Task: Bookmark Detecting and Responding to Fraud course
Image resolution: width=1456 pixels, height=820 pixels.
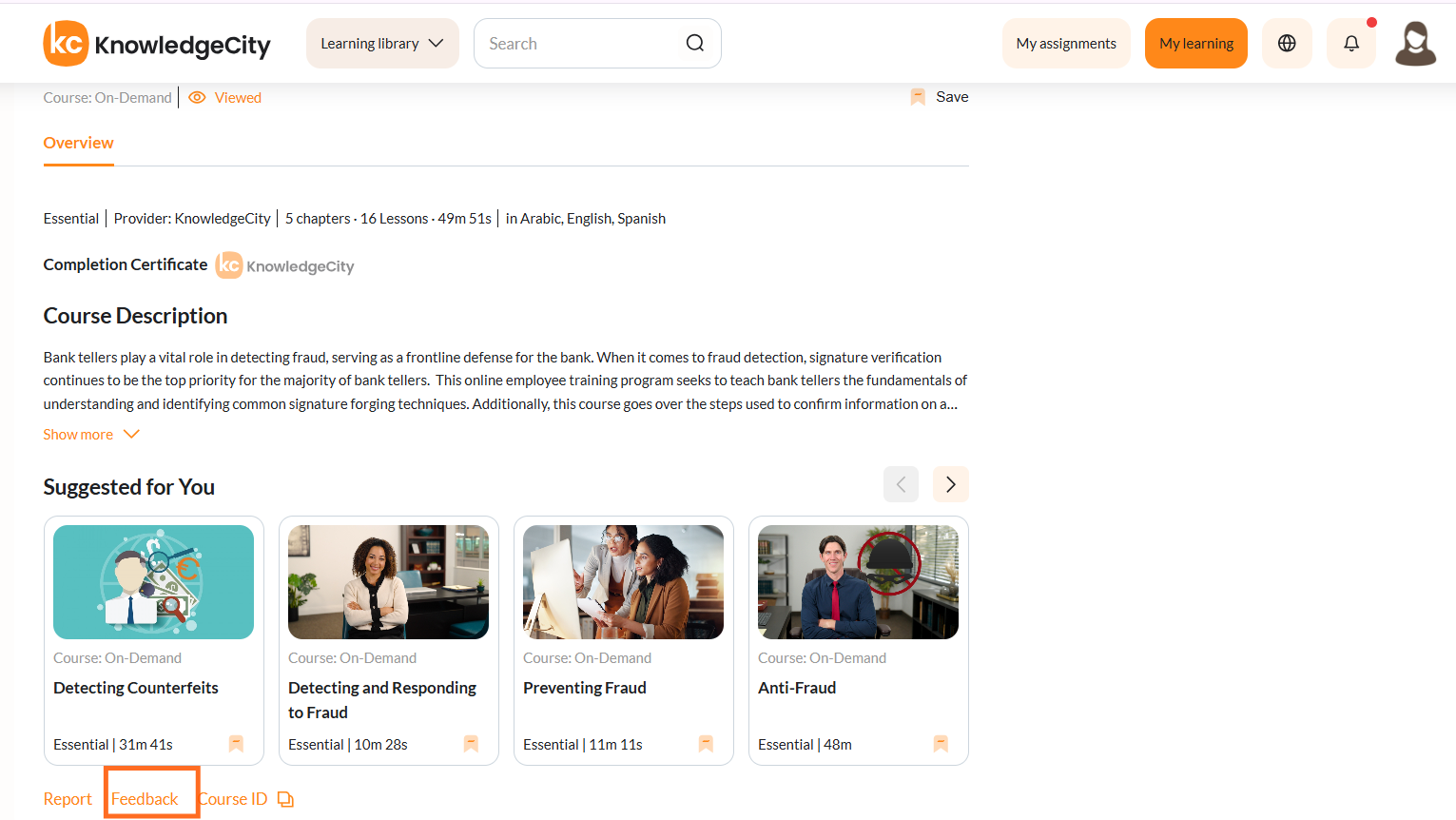Action: [x=471, y=744]
